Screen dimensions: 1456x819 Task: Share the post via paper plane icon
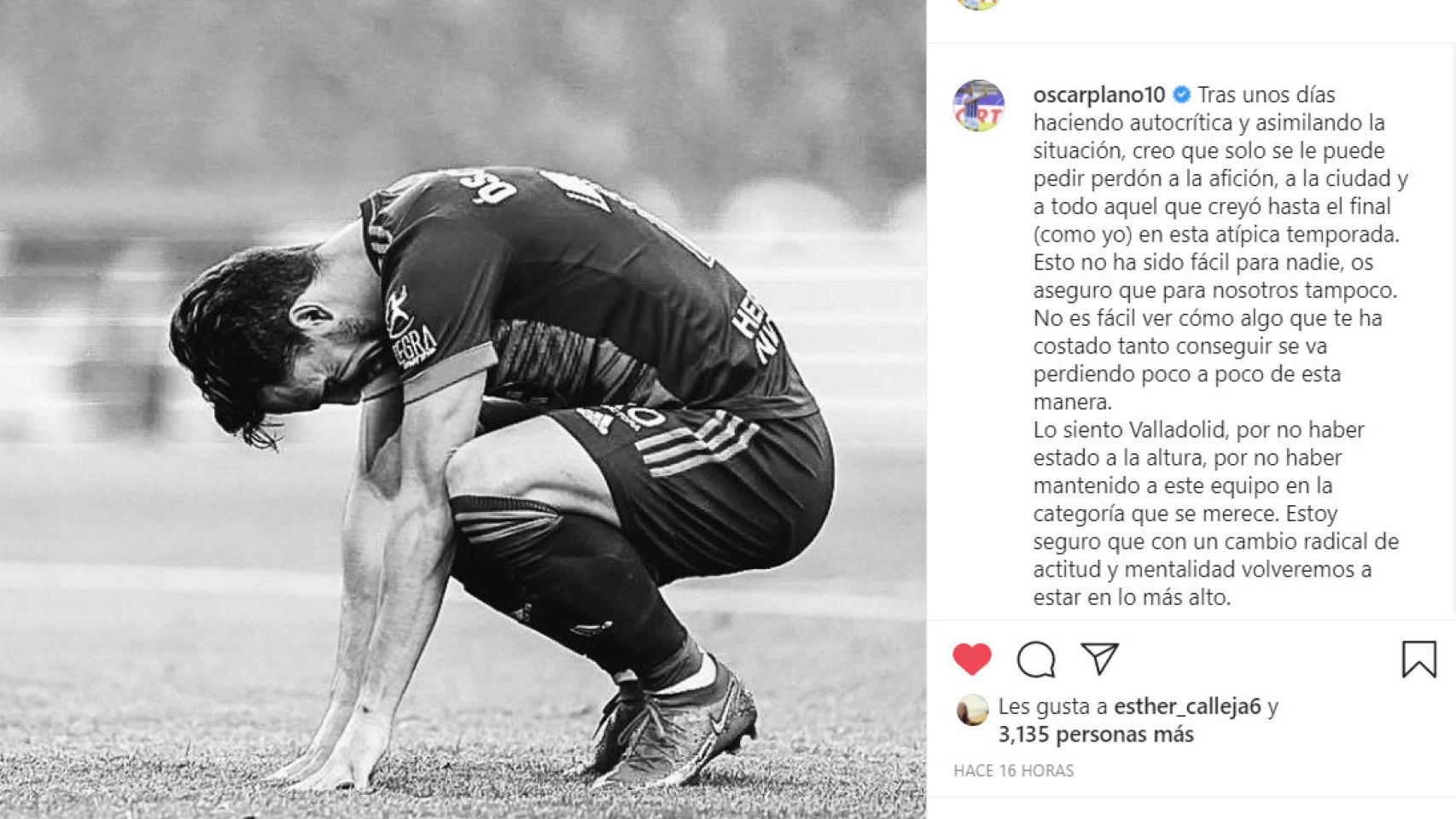tap(1099, 658)
